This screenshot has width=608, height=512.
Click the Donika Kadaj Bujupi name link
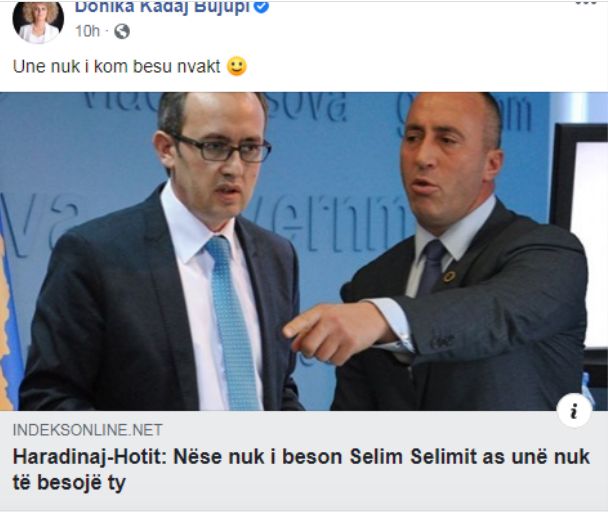[162, 7]
